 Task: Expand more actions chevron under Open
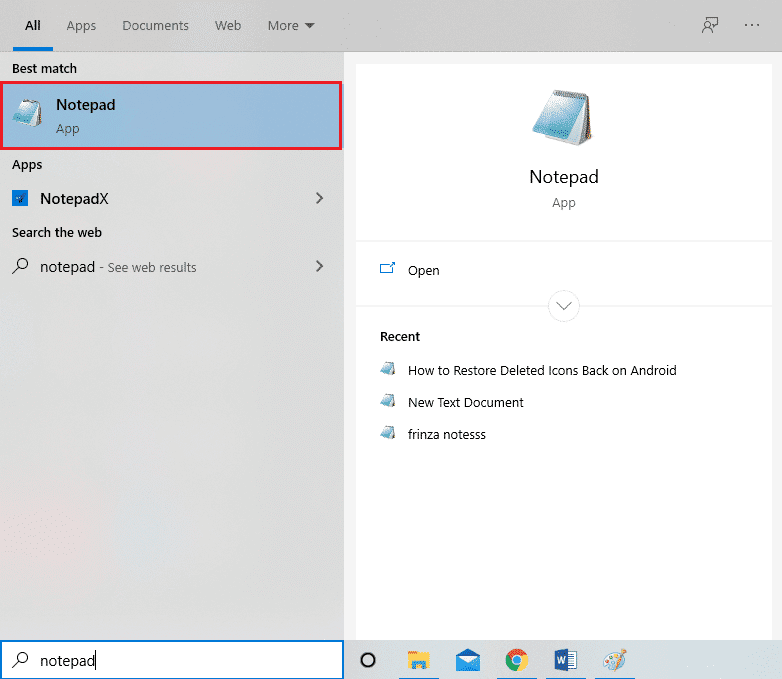click(564, 306)
